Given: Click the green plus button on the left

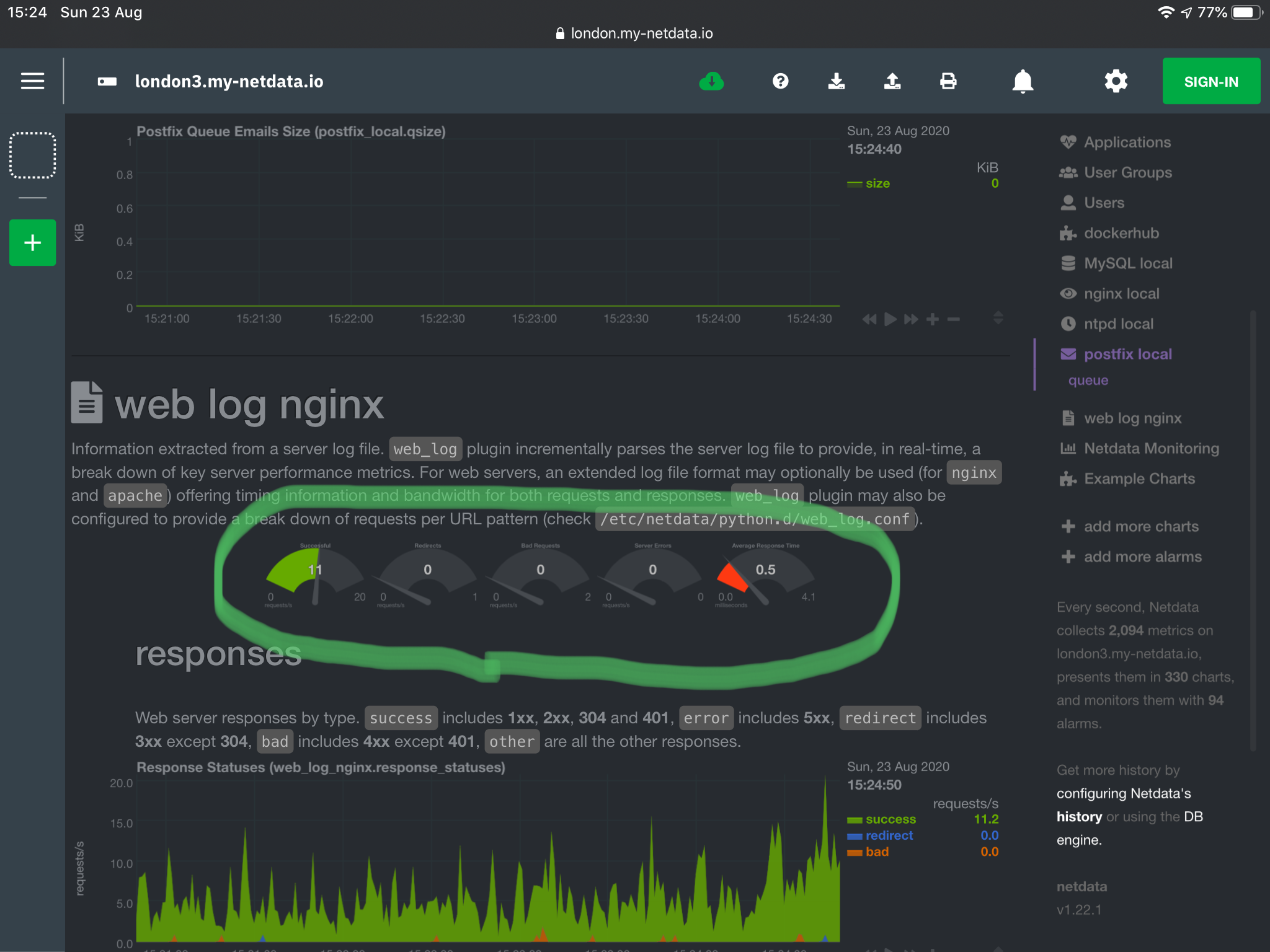Looking at the screenshot, I should [x=32, y=242].
